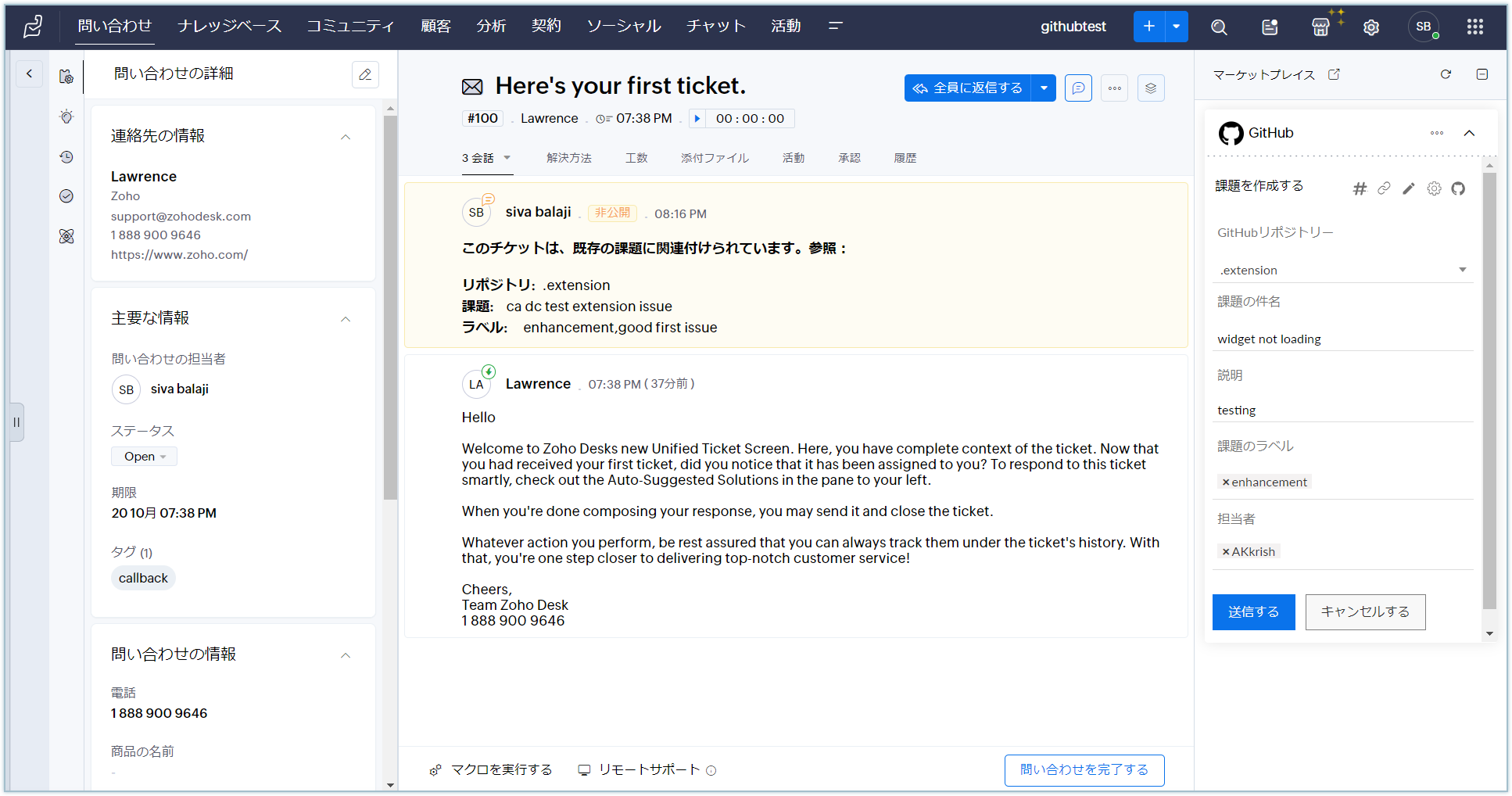The height and width of the screenshot is (796, 1512).
Task: Minimize the Marketplace panel with the box icon
Action: [1482, 74]
